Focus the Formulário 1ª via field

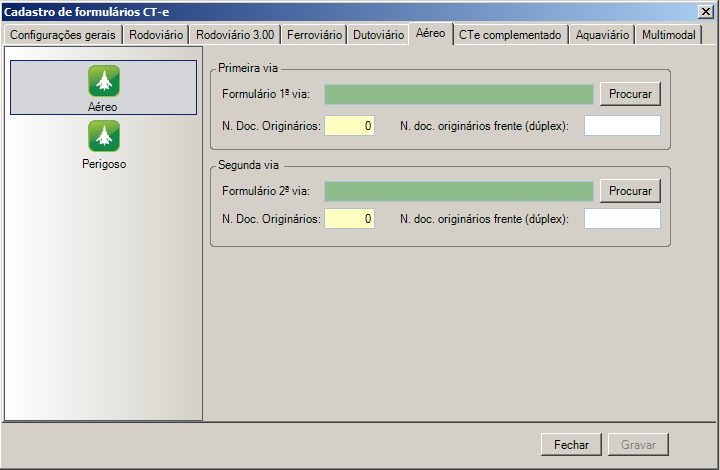pos(459,94)
